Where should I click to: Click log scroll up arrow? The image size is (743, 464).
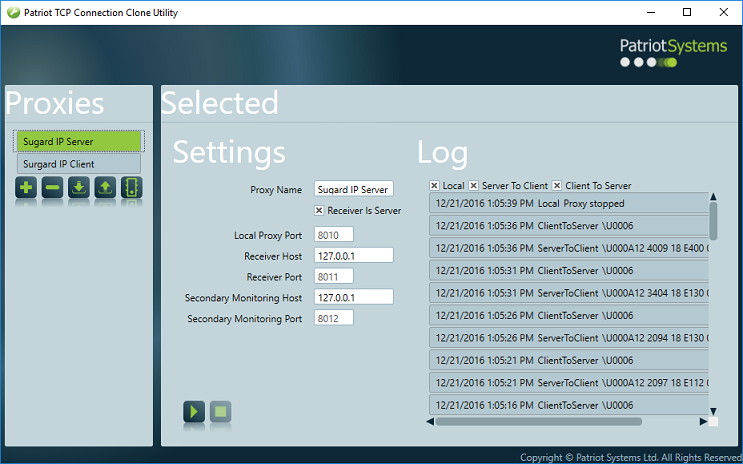pos(713,197)
